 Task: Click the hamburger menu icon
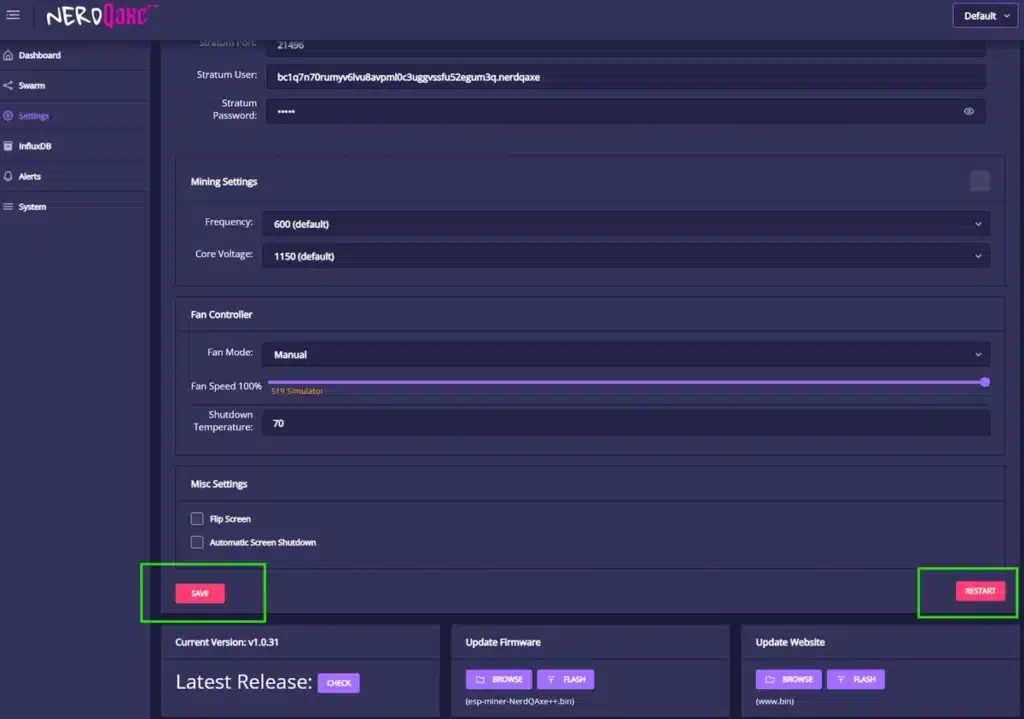coord(13,15)
